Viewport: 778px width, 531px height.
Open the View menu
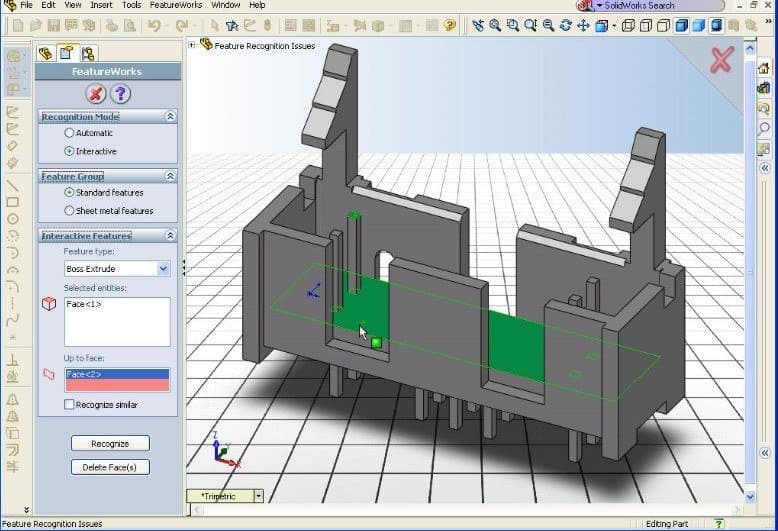pyautogui.click(x=72, y=5)
